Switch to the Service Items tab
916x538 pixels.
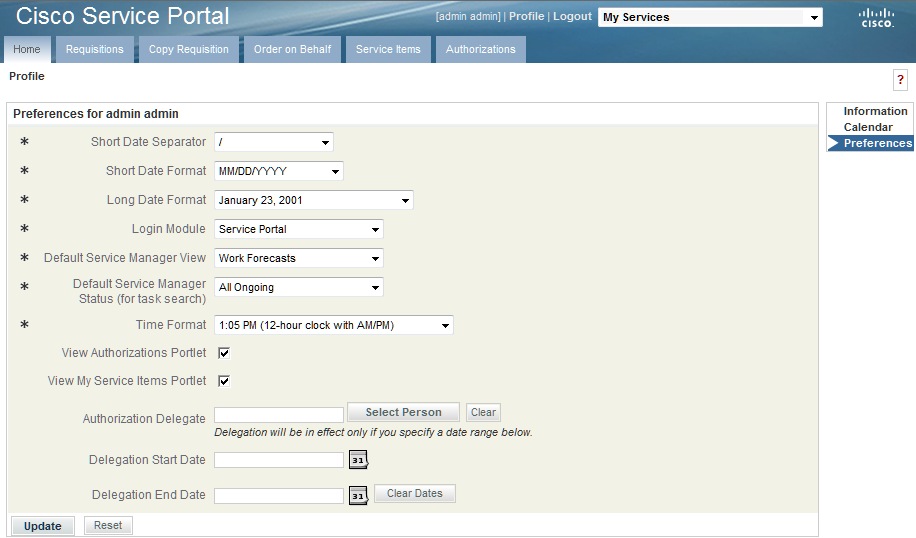point(388,50)
